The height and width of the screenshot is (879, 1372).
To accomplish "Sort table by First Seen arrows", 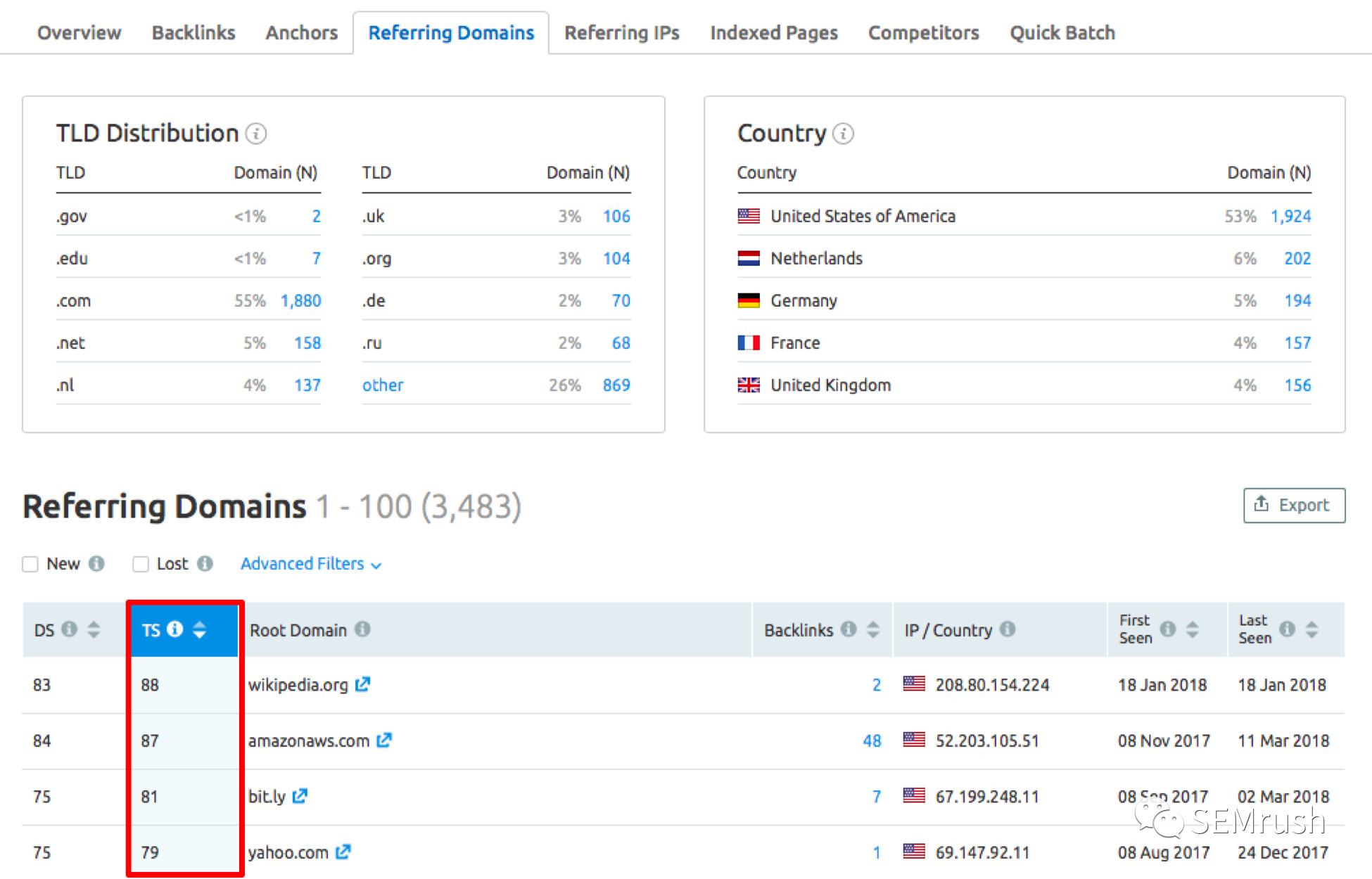I will click(x=1192, y=629).
